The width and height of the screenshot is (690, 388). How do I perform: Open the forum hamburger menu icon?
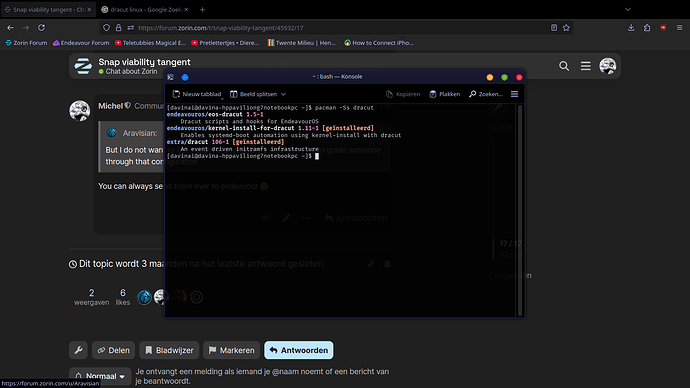(x=585, y=66)
